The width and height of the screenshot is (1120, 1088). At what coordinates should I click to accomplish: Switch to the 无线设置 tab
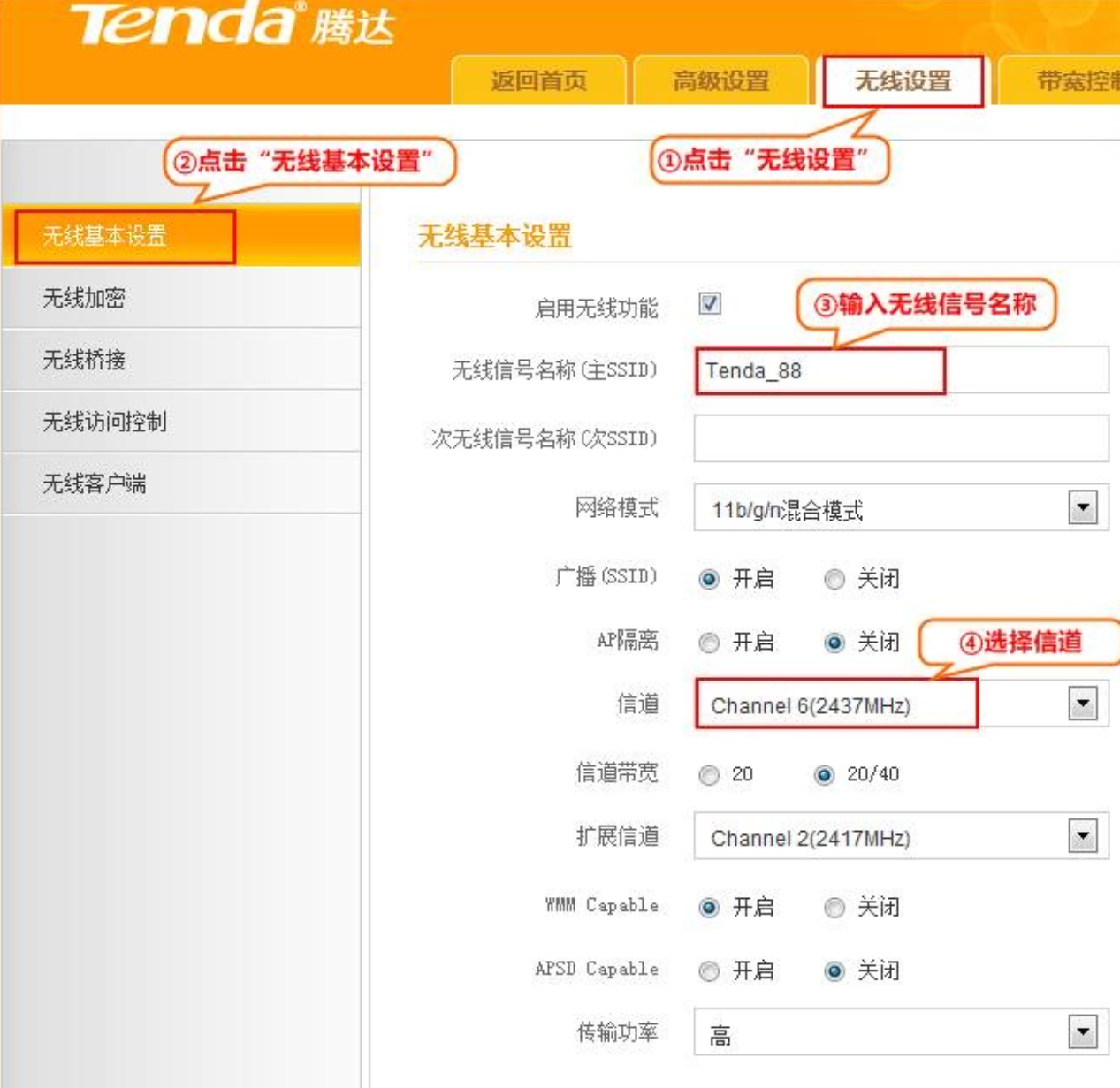(903, 81)
